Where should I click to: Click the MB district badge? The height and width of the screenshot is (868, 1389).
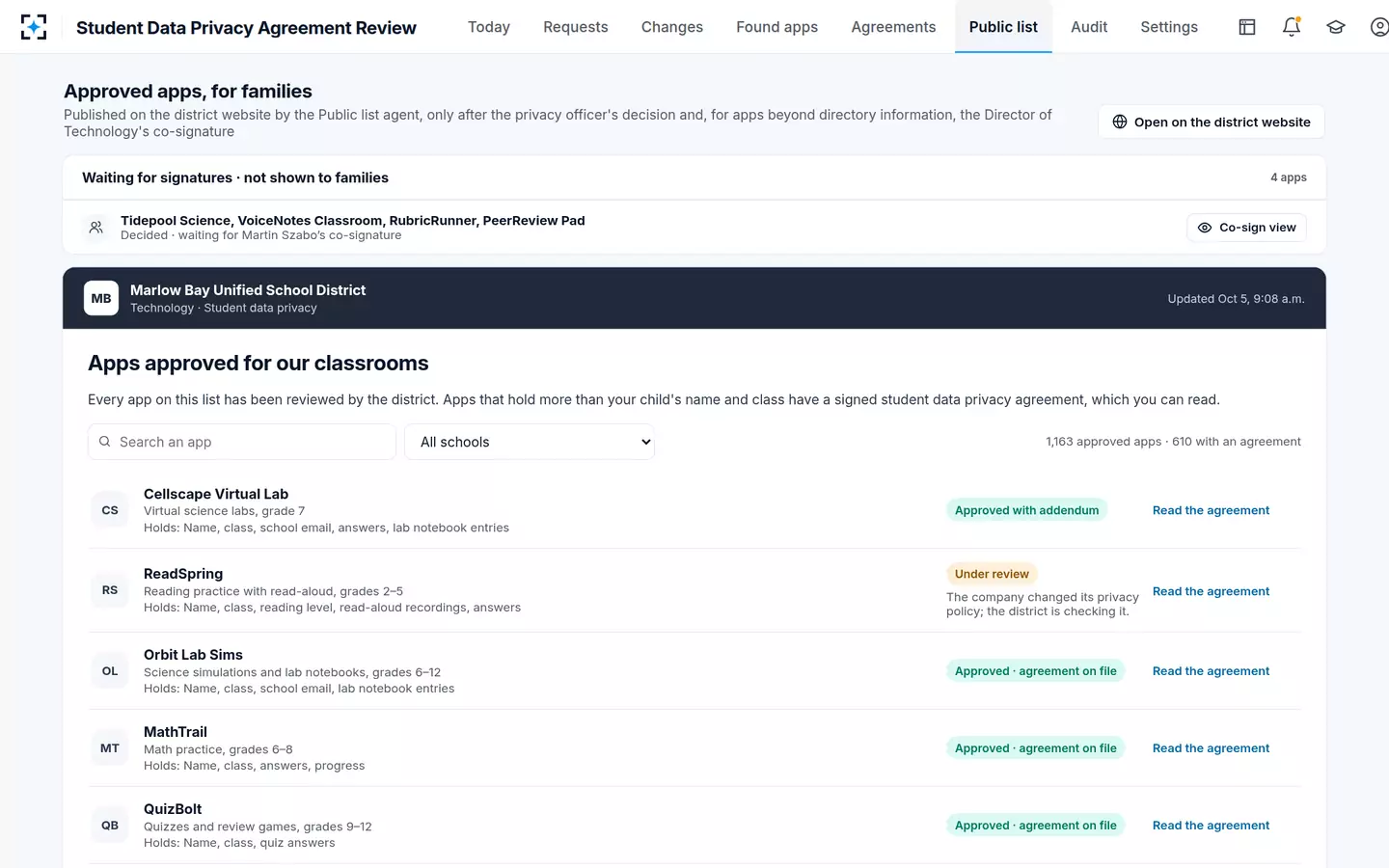(101, 298)
